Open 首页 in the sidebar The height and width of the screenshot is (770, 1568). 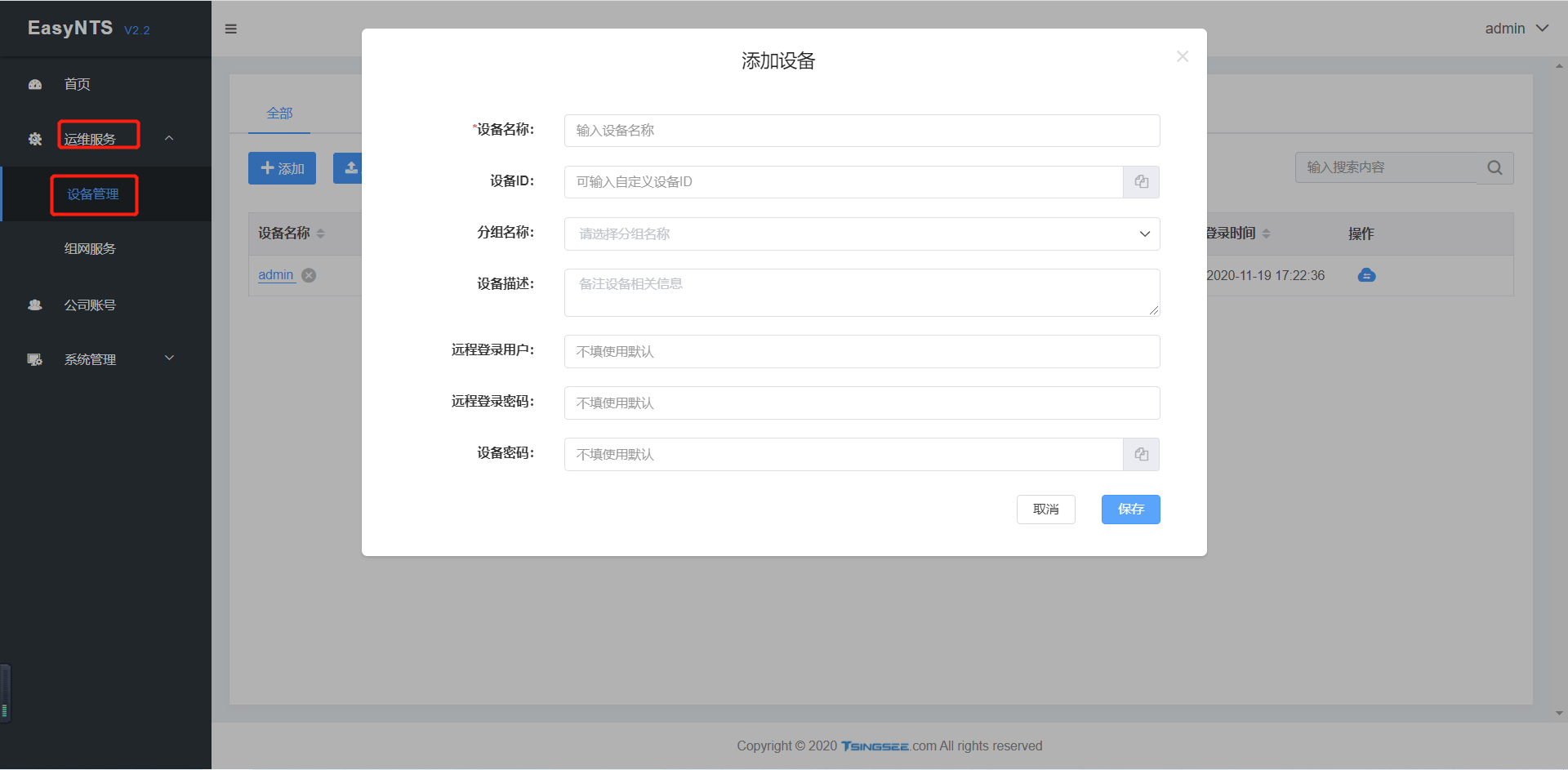tap(78, 84)
